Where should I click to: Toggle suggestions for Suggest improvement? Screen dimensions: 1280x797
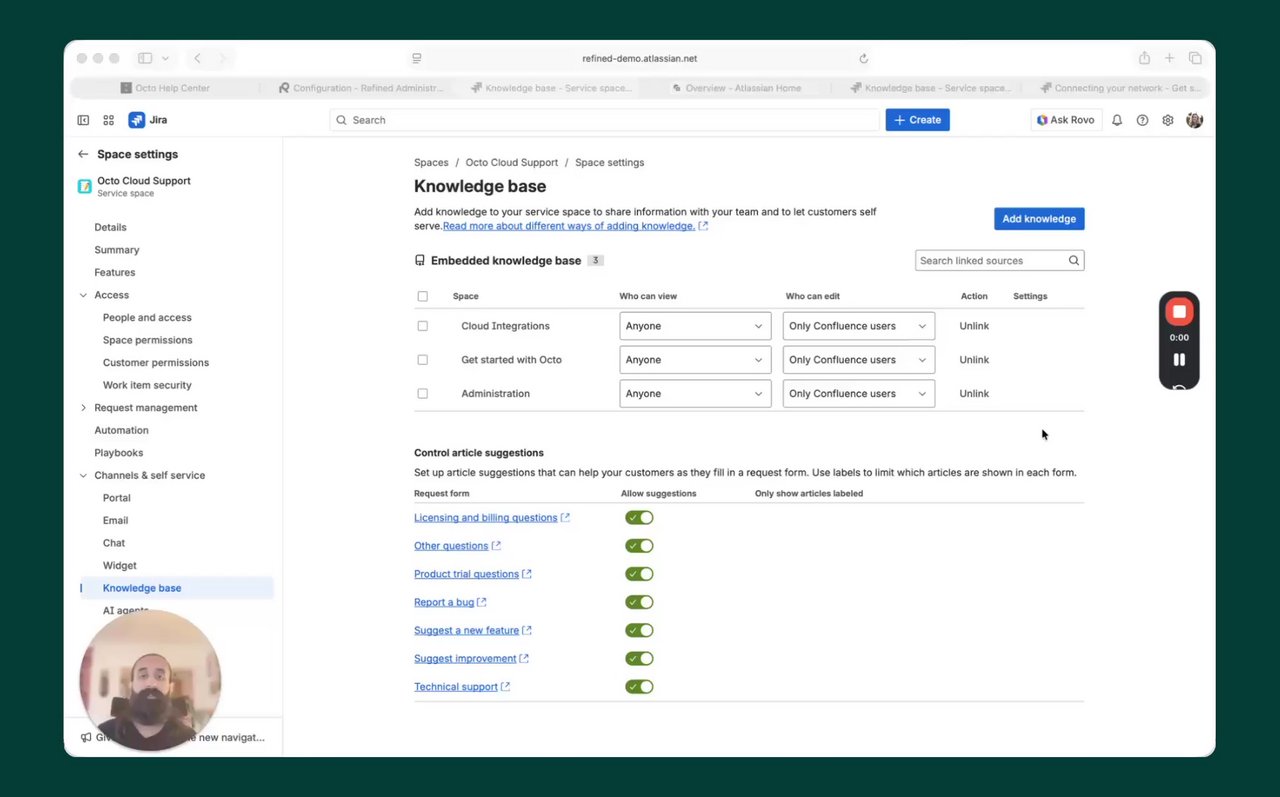pos(639,659)
